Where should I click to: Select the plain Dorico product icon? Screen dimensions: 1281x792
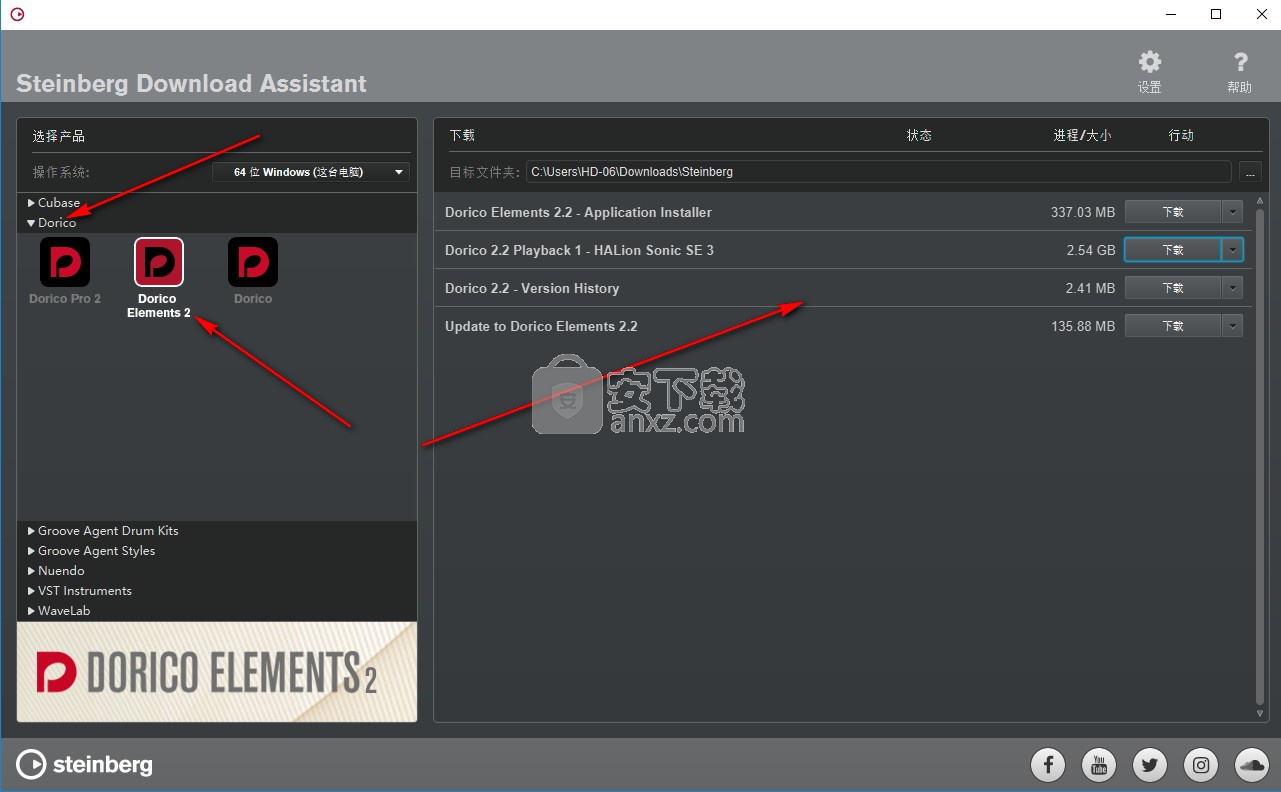(x=253, y=262)
